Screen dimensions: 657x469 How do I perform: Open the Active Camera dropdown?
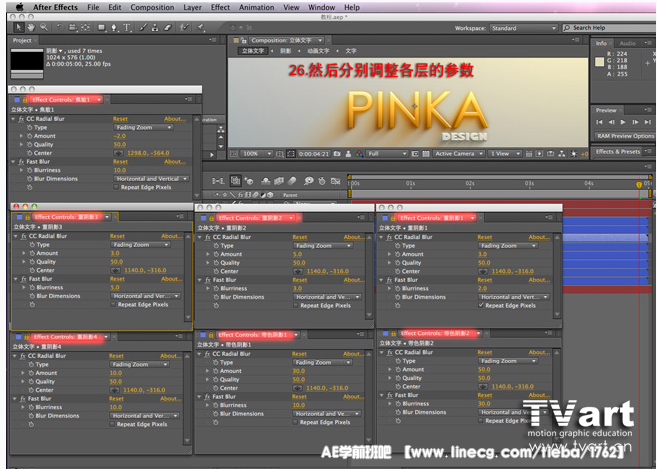coord(458,154)
